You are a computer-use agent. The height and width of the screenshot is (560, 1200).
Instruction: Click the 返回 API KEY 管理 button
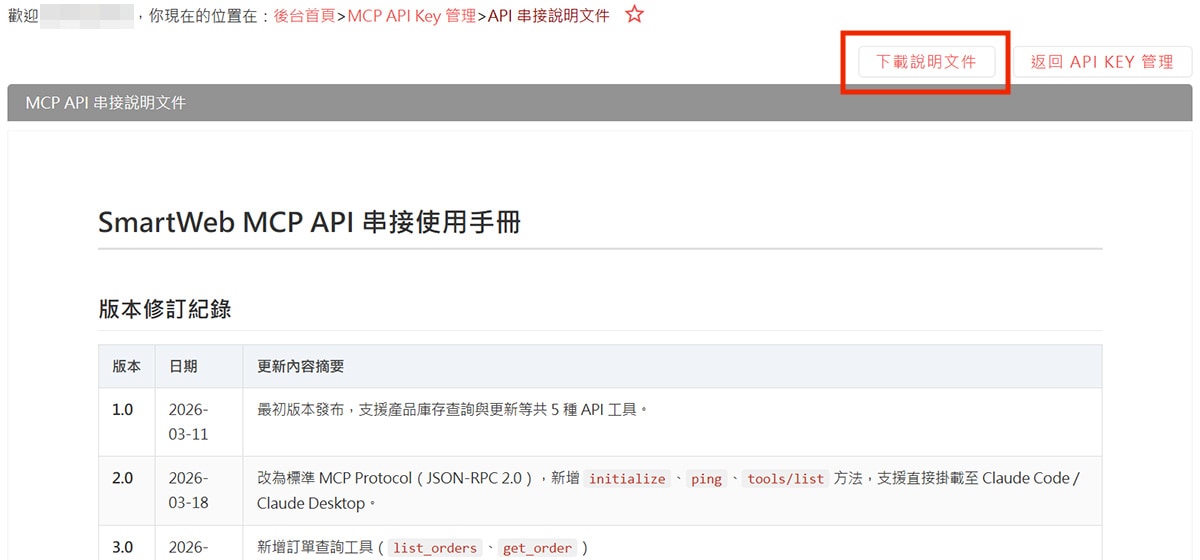pyautogui.click(x=1102, y=61)
